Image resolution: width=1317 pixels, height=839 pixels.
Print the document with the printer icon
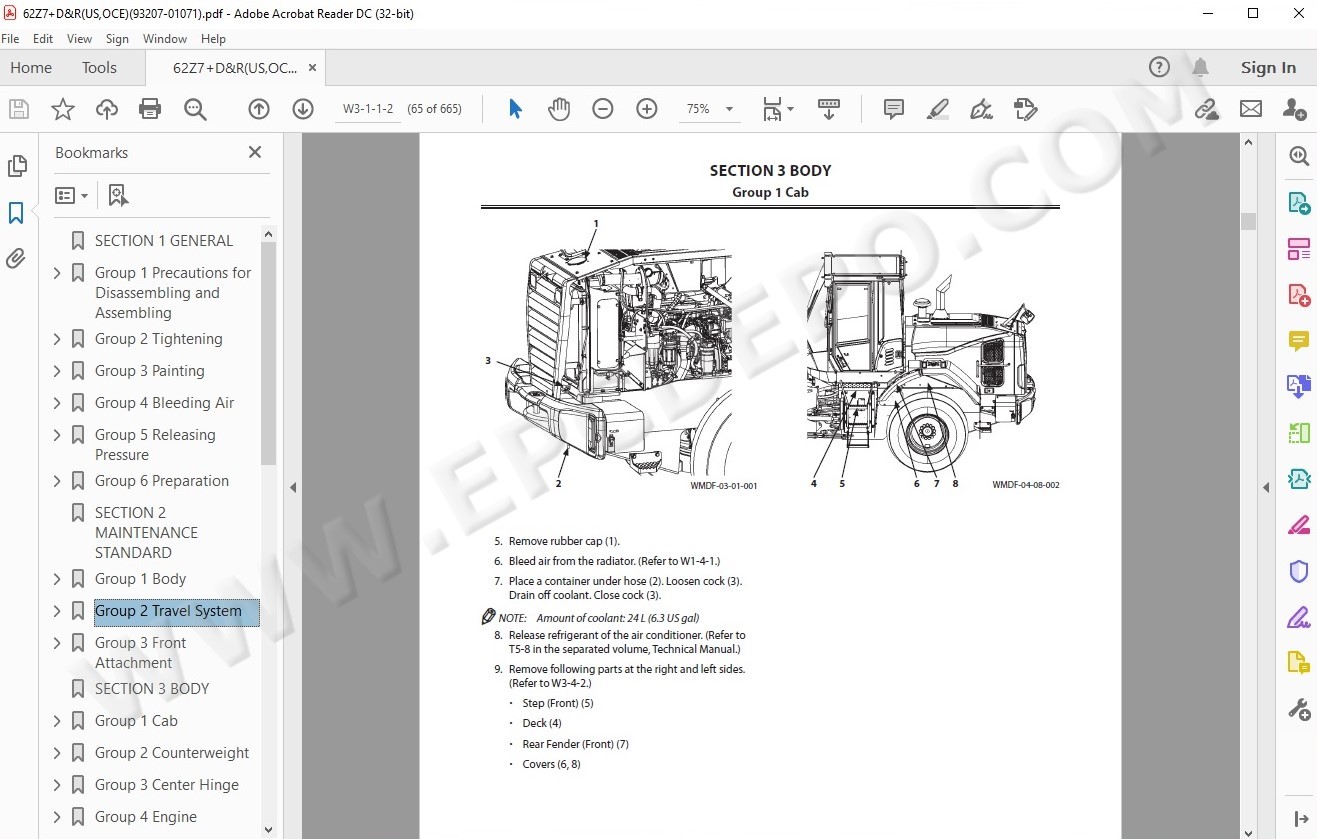[150, 109]
